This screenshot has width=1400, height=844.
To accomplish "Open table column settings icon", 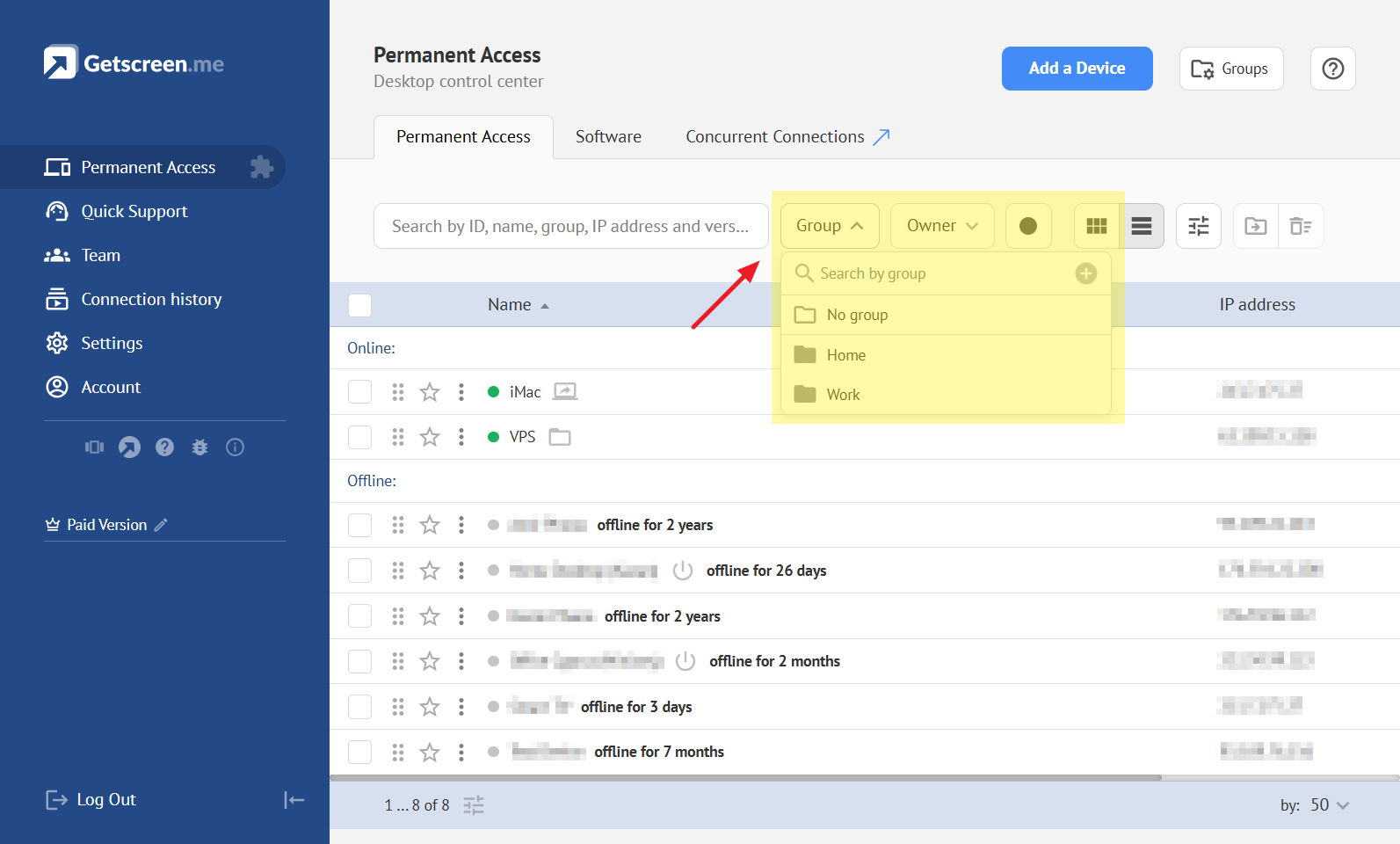I will 1198,226.
